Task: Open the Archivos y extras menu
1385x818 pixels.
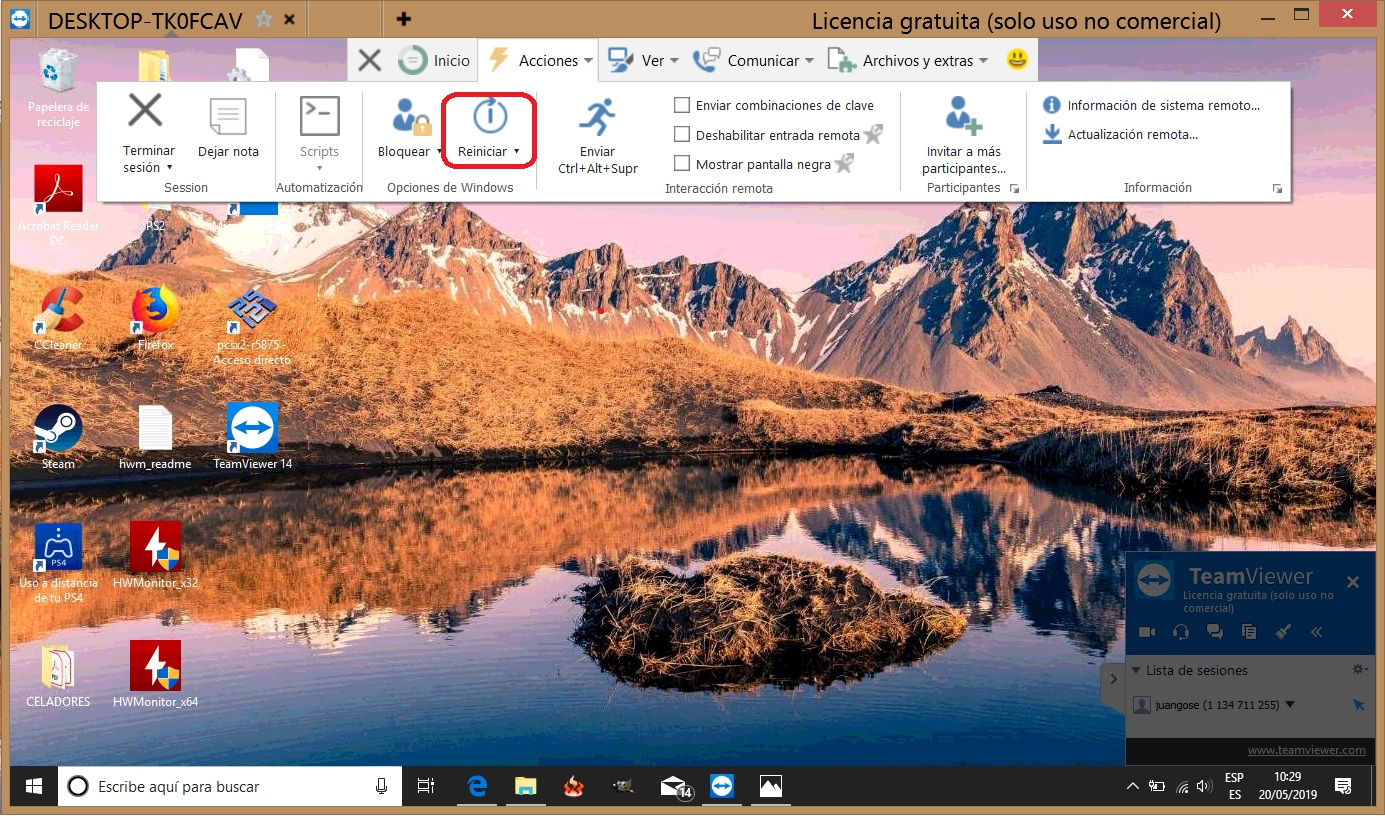Action: click(x=908, y=61)
